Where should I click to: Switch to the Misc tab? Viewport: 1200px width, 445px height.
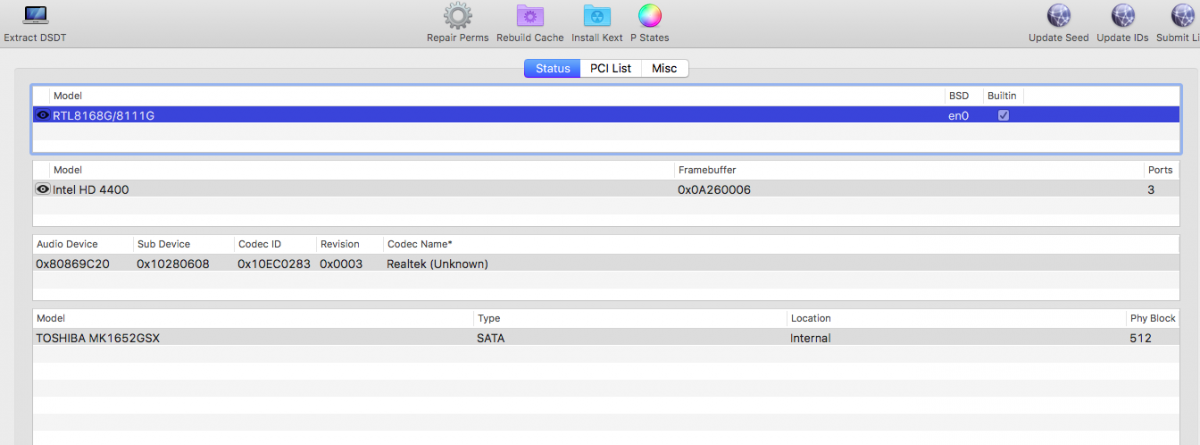pyautogui.click(x=664, y=69)
